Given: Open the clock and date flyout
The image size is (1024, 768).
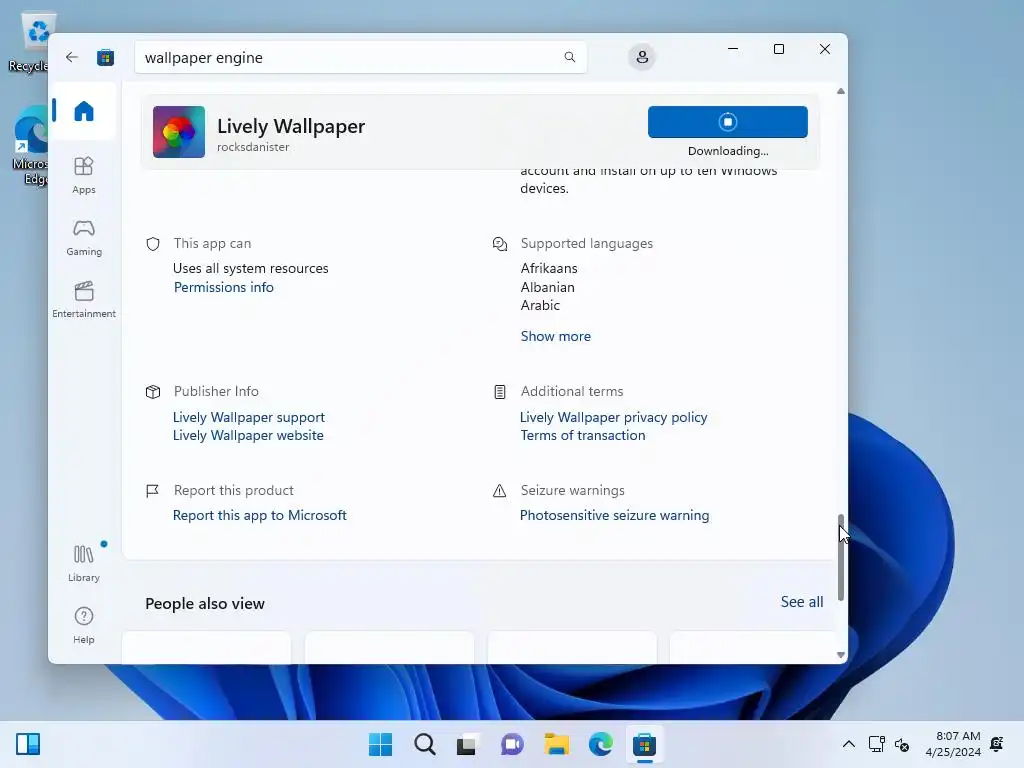Looking at the screenshot, I should tap(953, 744).
